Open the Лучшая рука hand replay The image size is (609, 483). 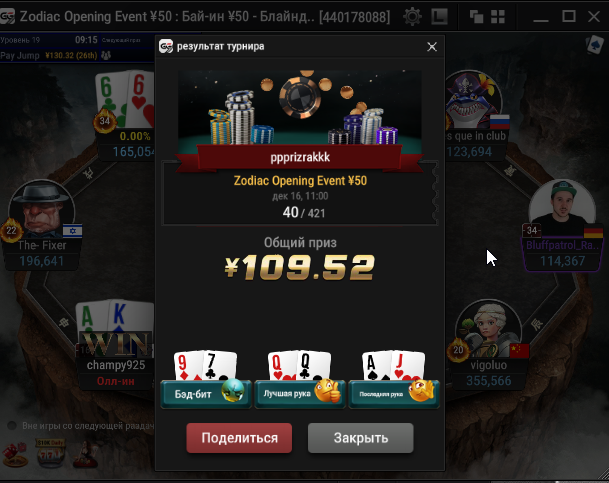[300, 394]
